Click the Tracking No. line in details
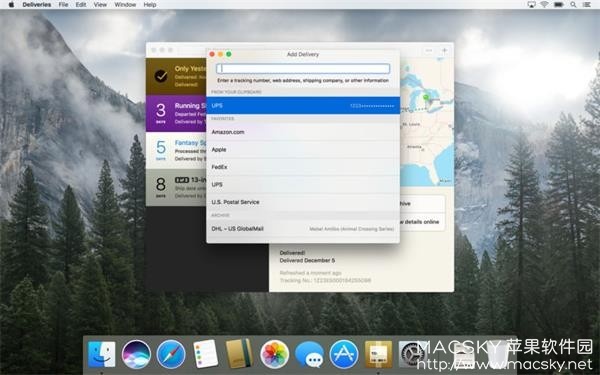 (325, 280)
